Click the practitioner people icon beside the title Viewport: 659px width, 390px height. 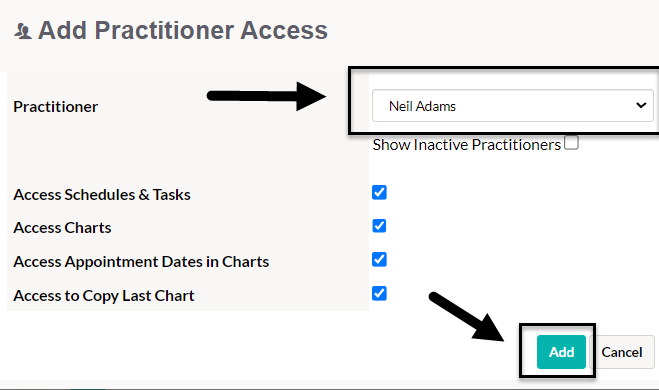[23, 31]
